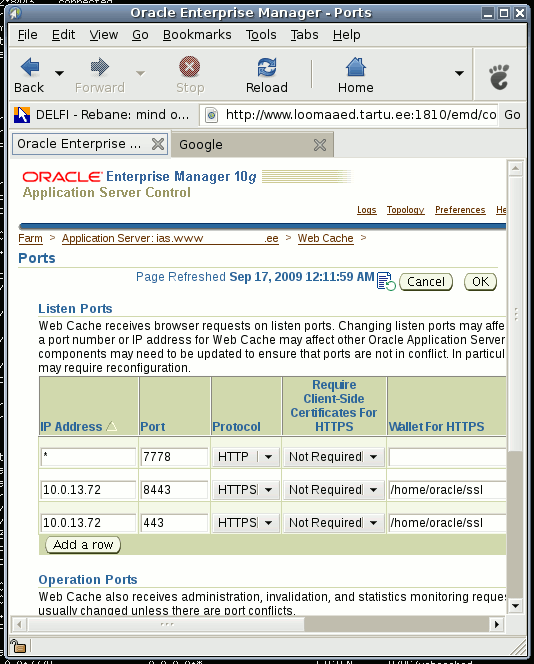Click the Web Cache breadcrumb link
This screenshot has width=534, height=664.
coord(325,238)
